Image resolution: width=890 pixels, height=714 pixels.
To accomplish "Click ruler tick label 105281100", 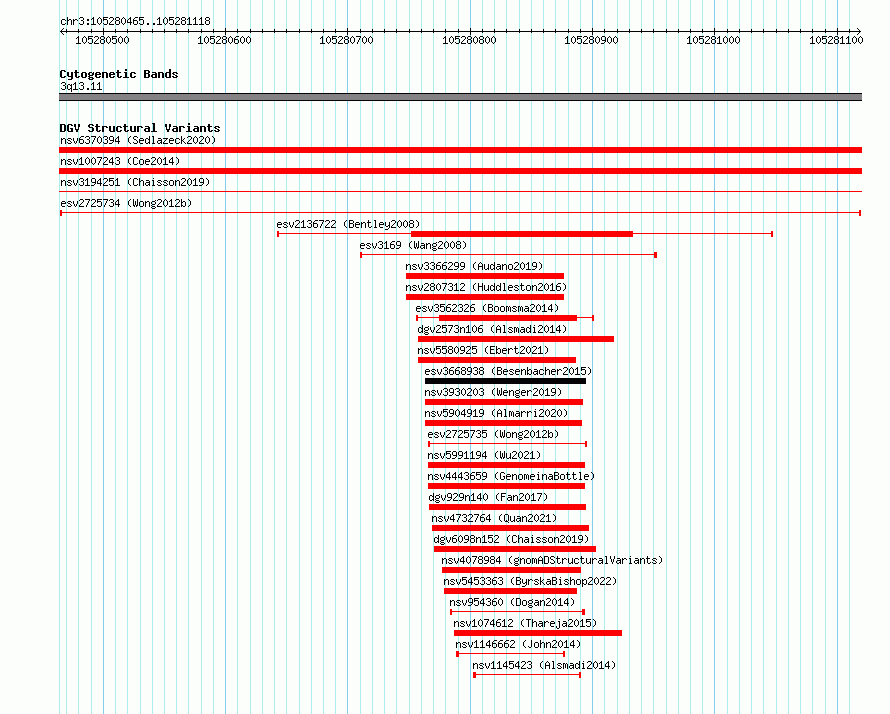I will [x=836, y=40].
